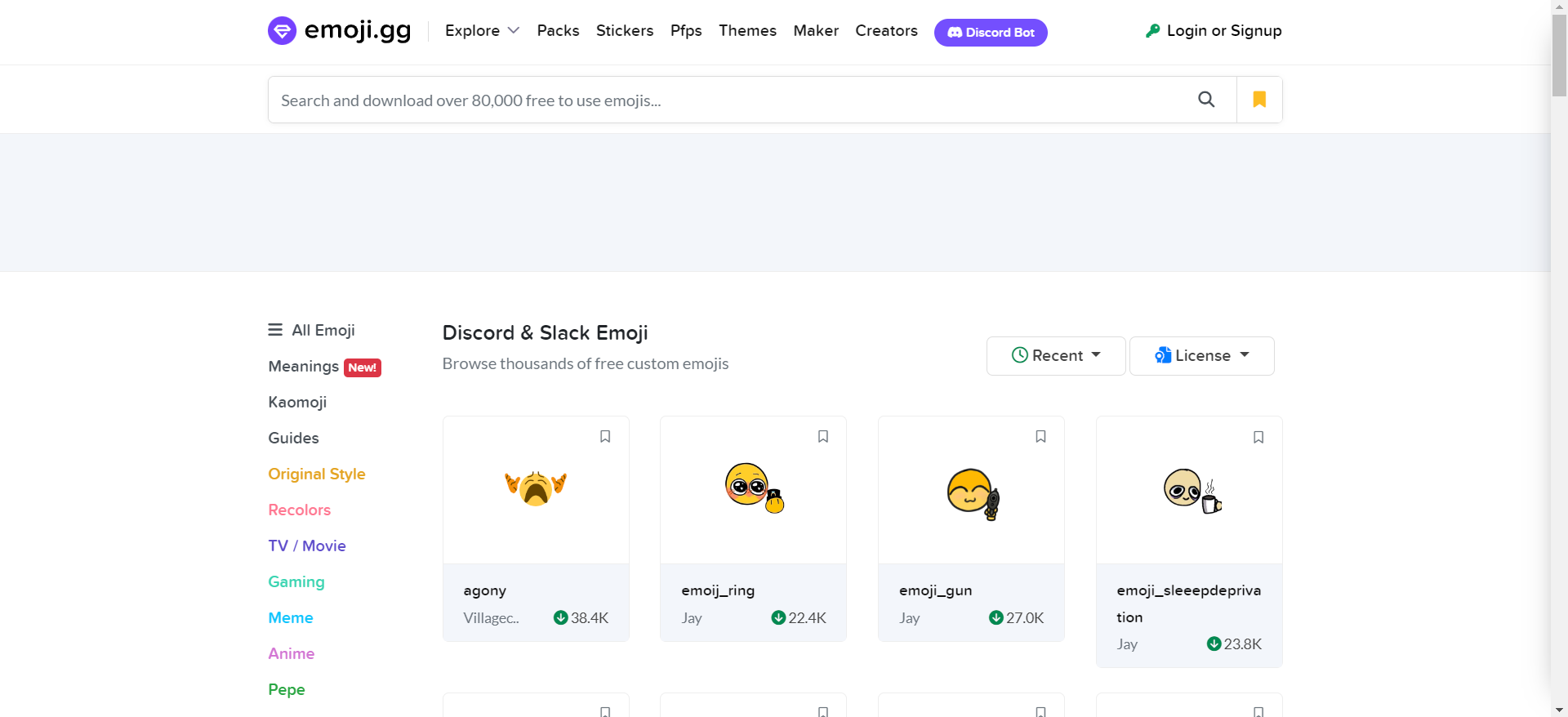Click the agony download count icon

[x=560, y=617]
